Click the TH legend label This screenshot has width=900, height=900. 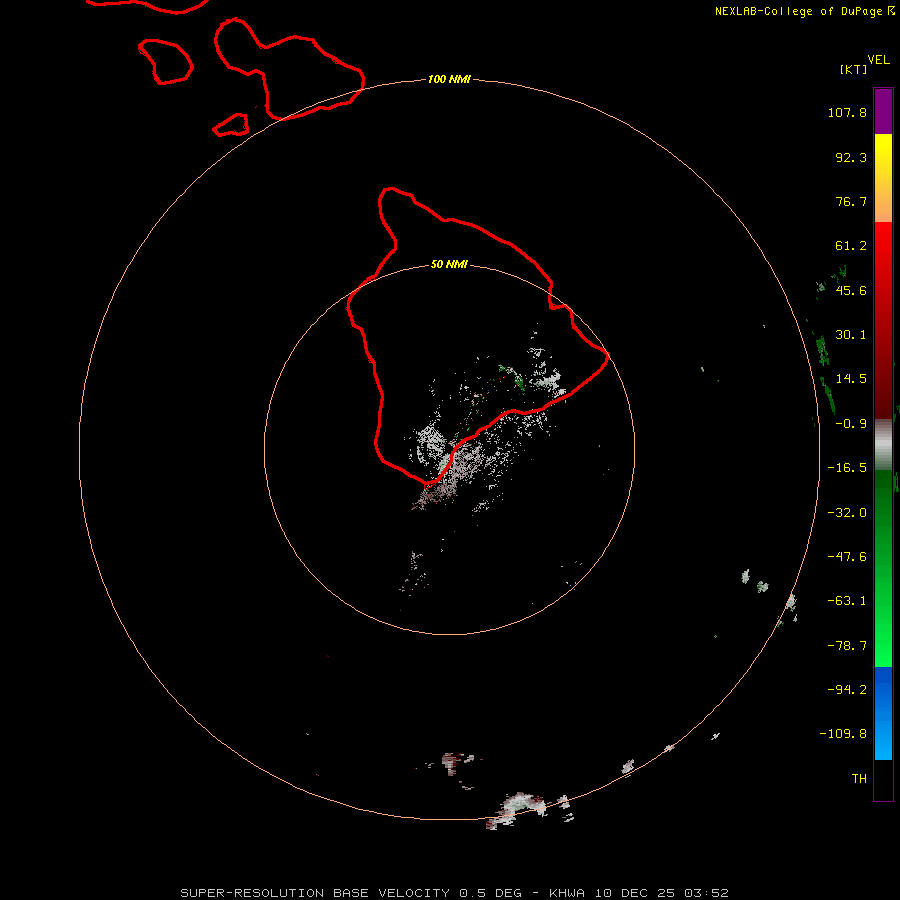tap(859, 779)
